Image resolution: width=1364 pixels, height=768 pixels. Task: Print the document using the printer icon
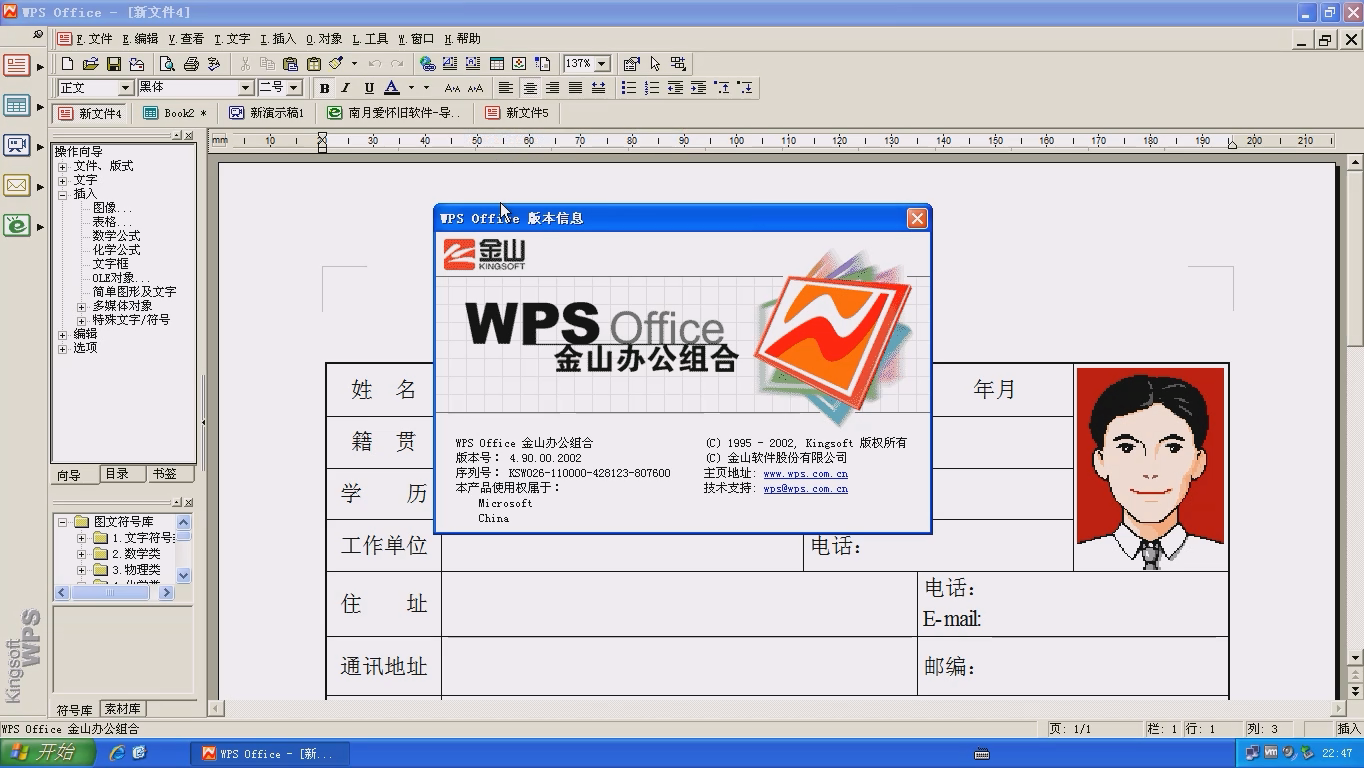click(191, 63)
